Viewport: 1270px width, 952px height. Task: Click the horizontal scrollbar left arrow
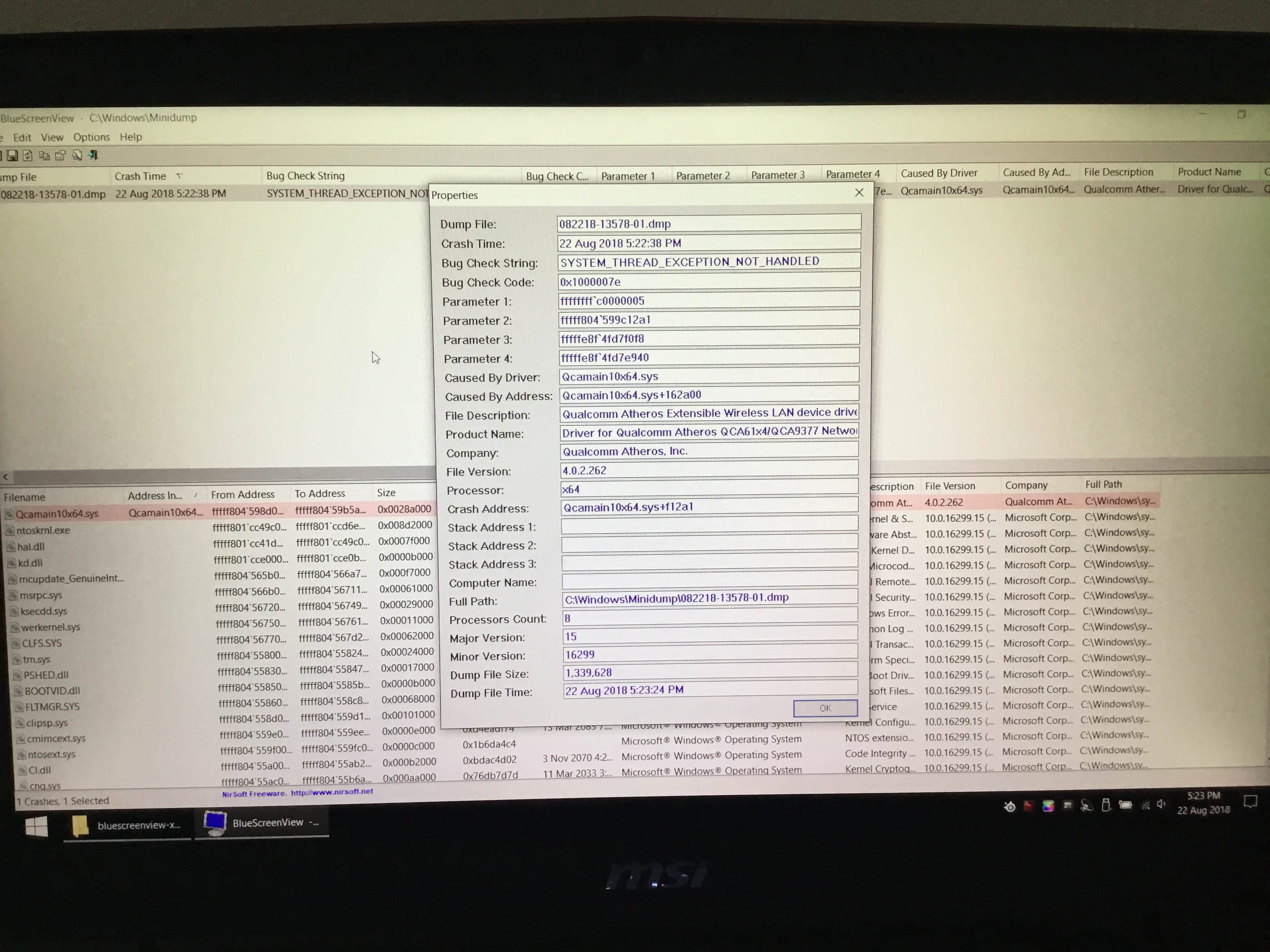tap(6, 477)
